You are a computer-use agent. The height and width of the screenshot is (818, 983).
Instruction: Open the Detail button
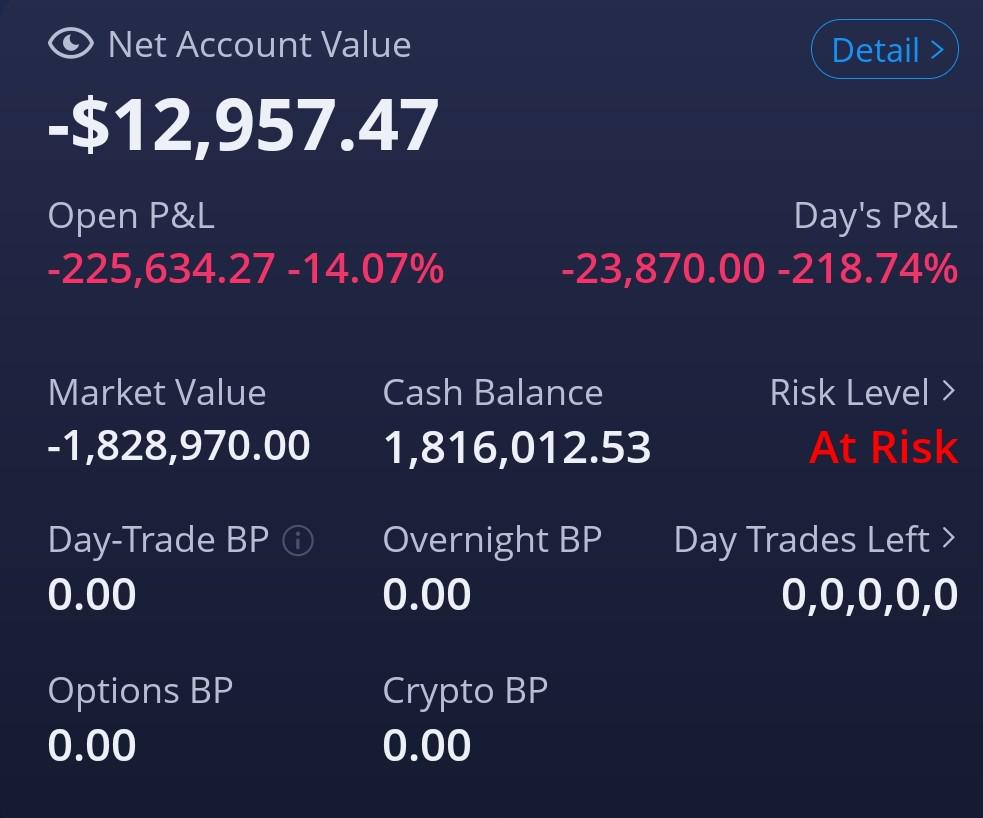click(884, 49)
